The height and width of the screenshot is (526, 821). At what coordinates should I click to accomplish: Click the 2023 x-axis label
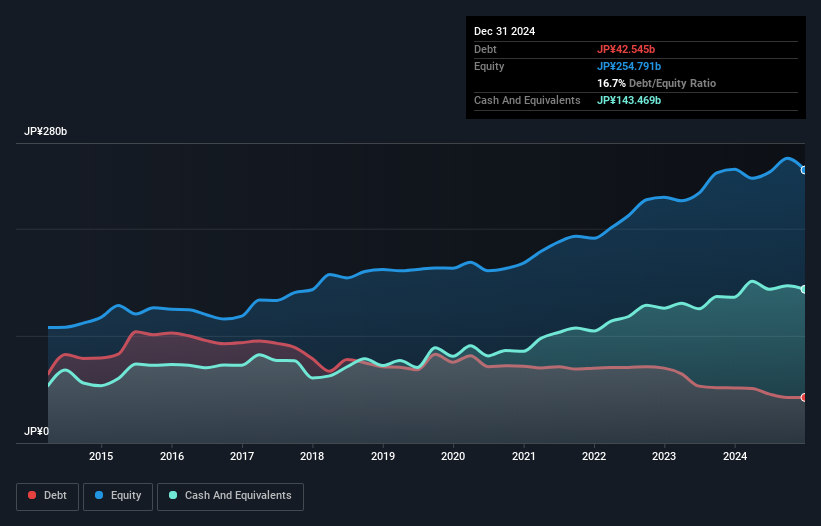click(664, 456)
